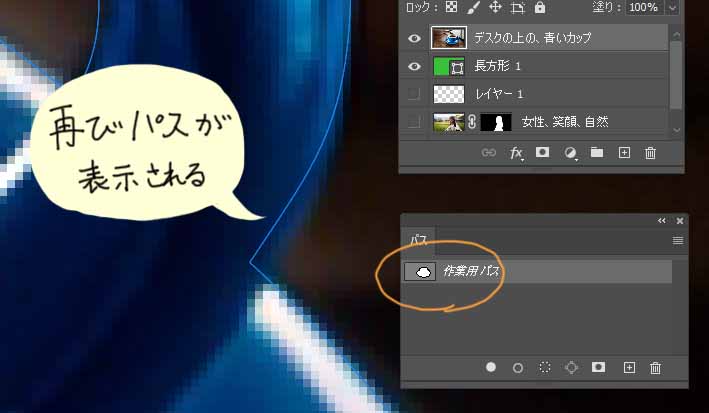709x413 pixels.
Task: Delete current path with trash icon
Action: (656, 367)
